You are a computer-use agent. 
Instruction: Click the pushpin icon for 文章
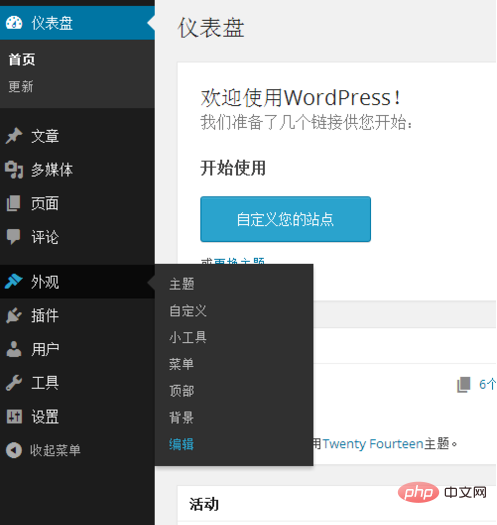point(14,136)
